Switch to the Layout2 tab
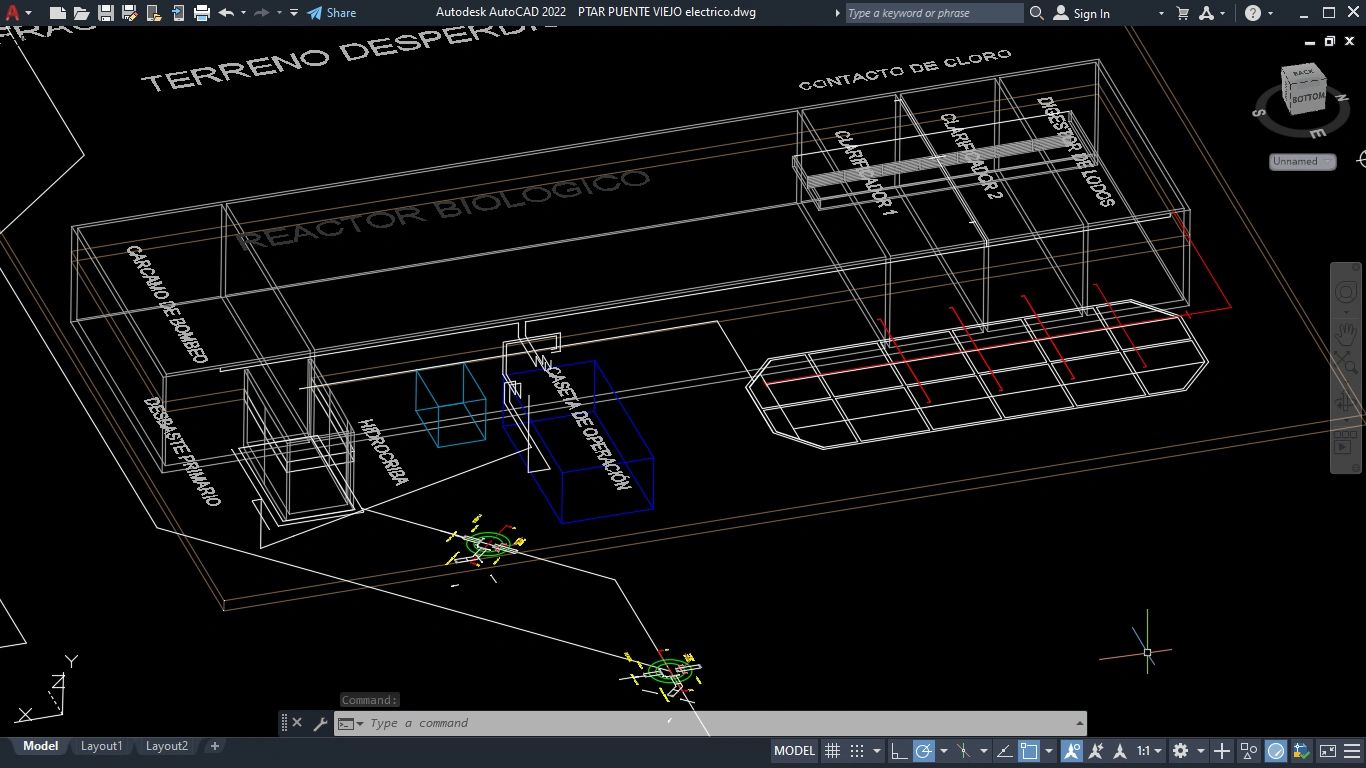Screen dimensions: 1366x768 click(167, 746)
